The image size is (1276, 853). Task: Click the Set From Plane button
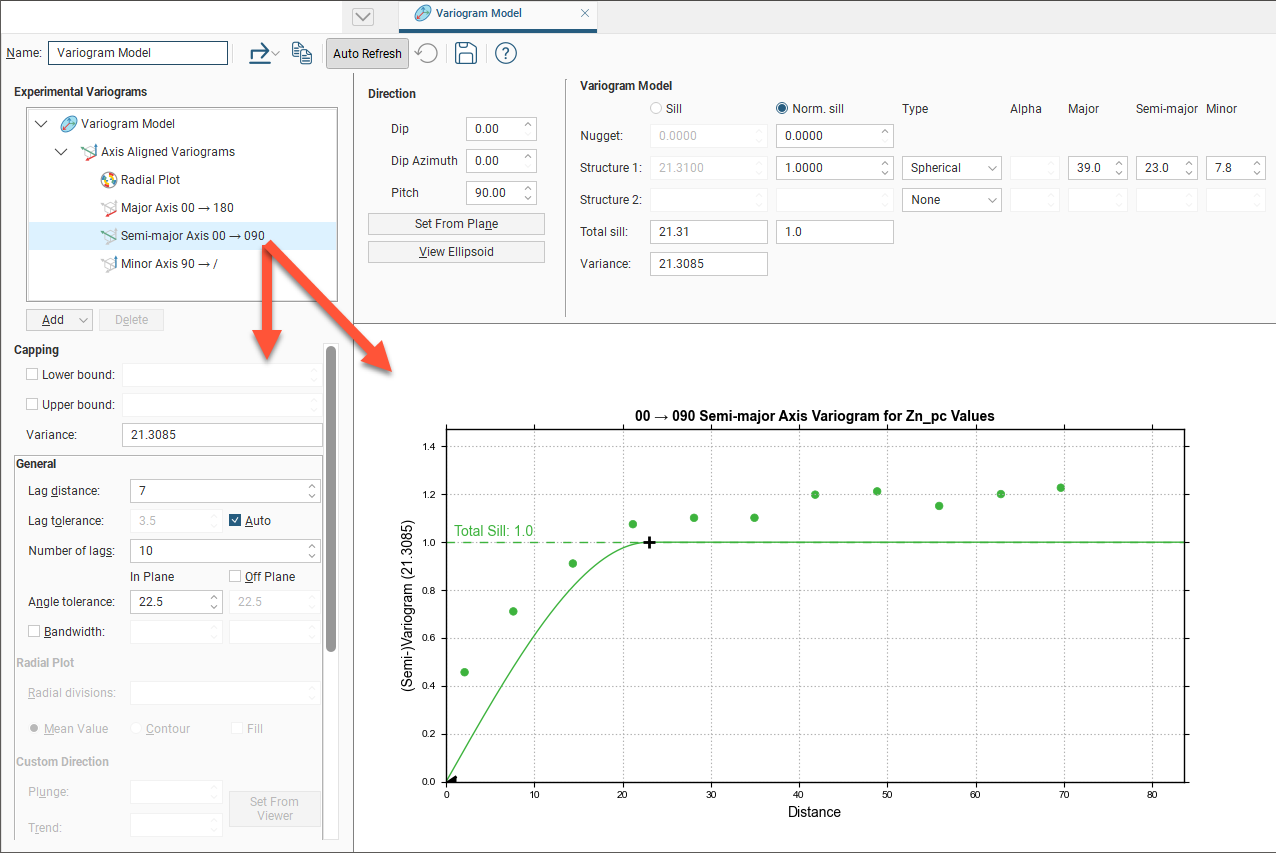pos(456,224)
